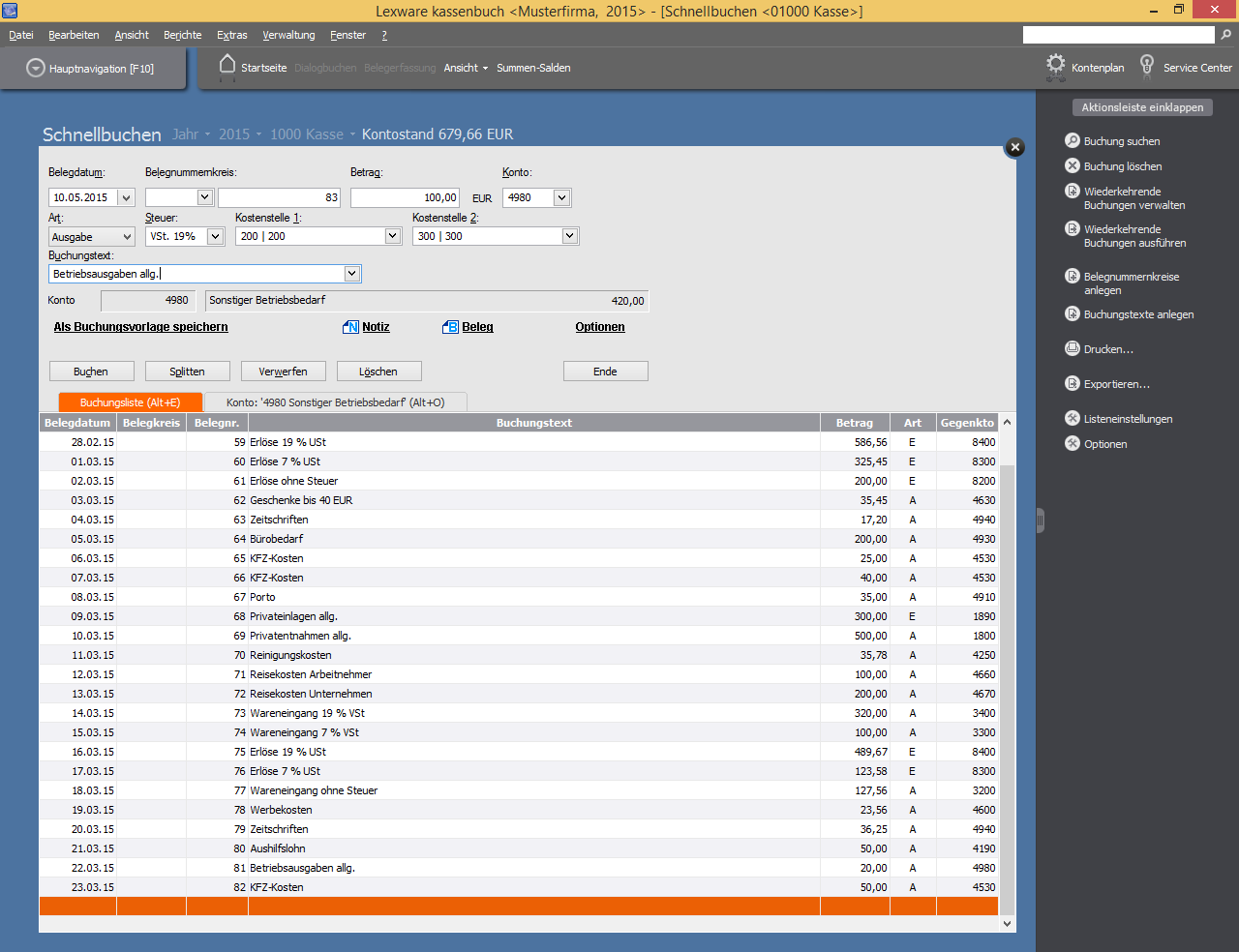Click the Listeneinstellungen icon

click(1072, 419)
